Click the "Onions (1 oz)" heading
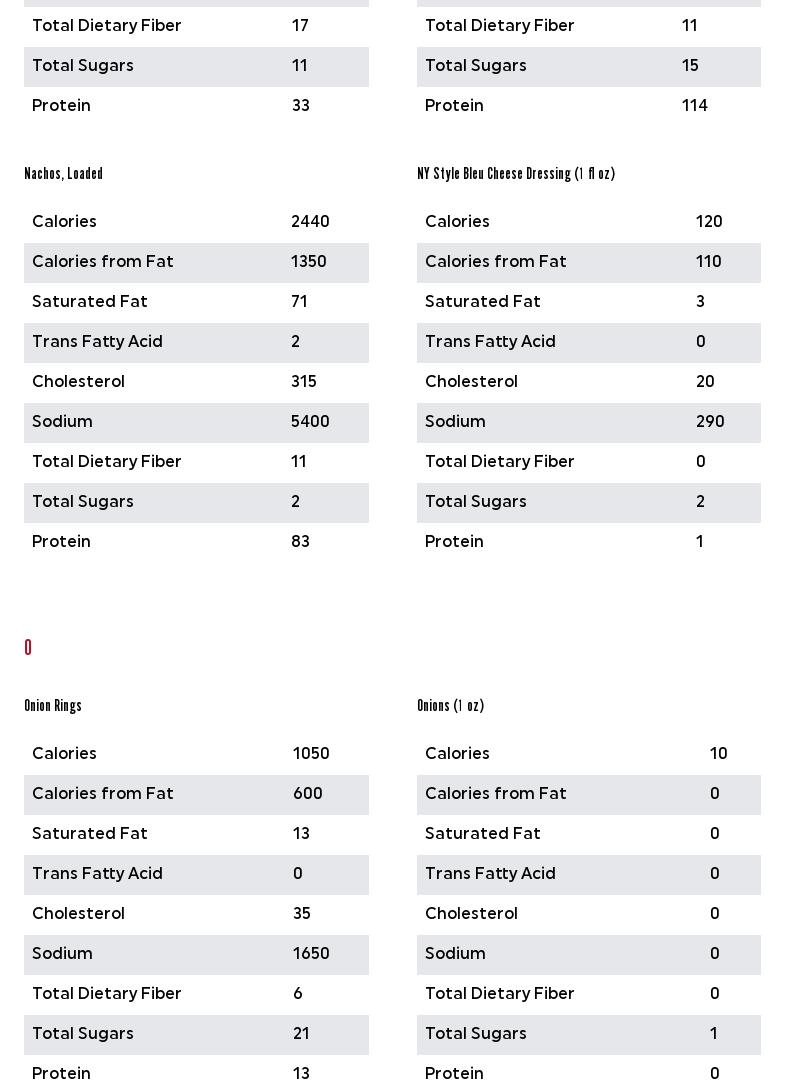The image size is (785, 1086). coord(450,706)
